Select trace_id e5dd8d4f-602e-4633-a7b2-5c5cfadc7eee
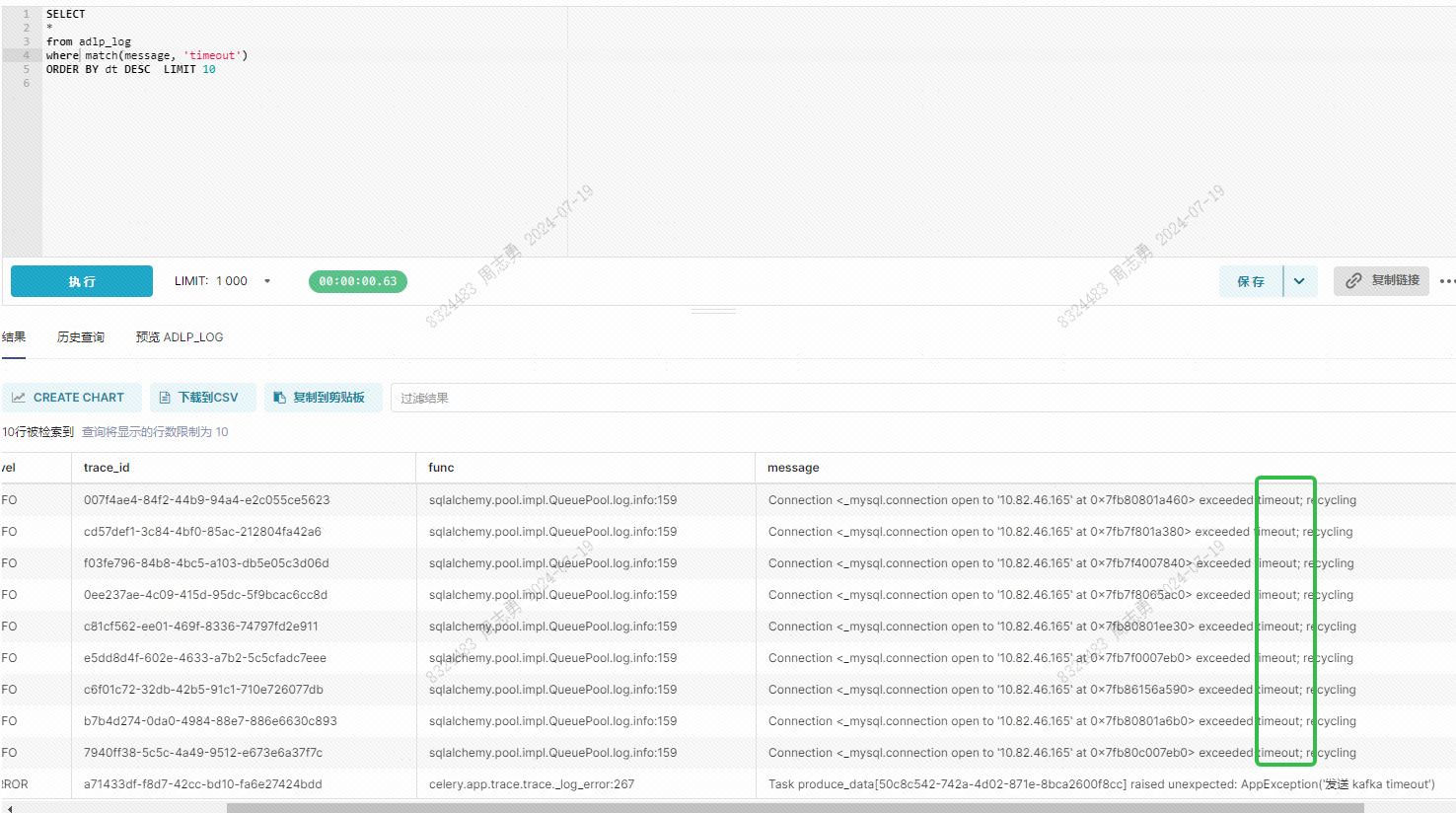 (x=205, y=658)
